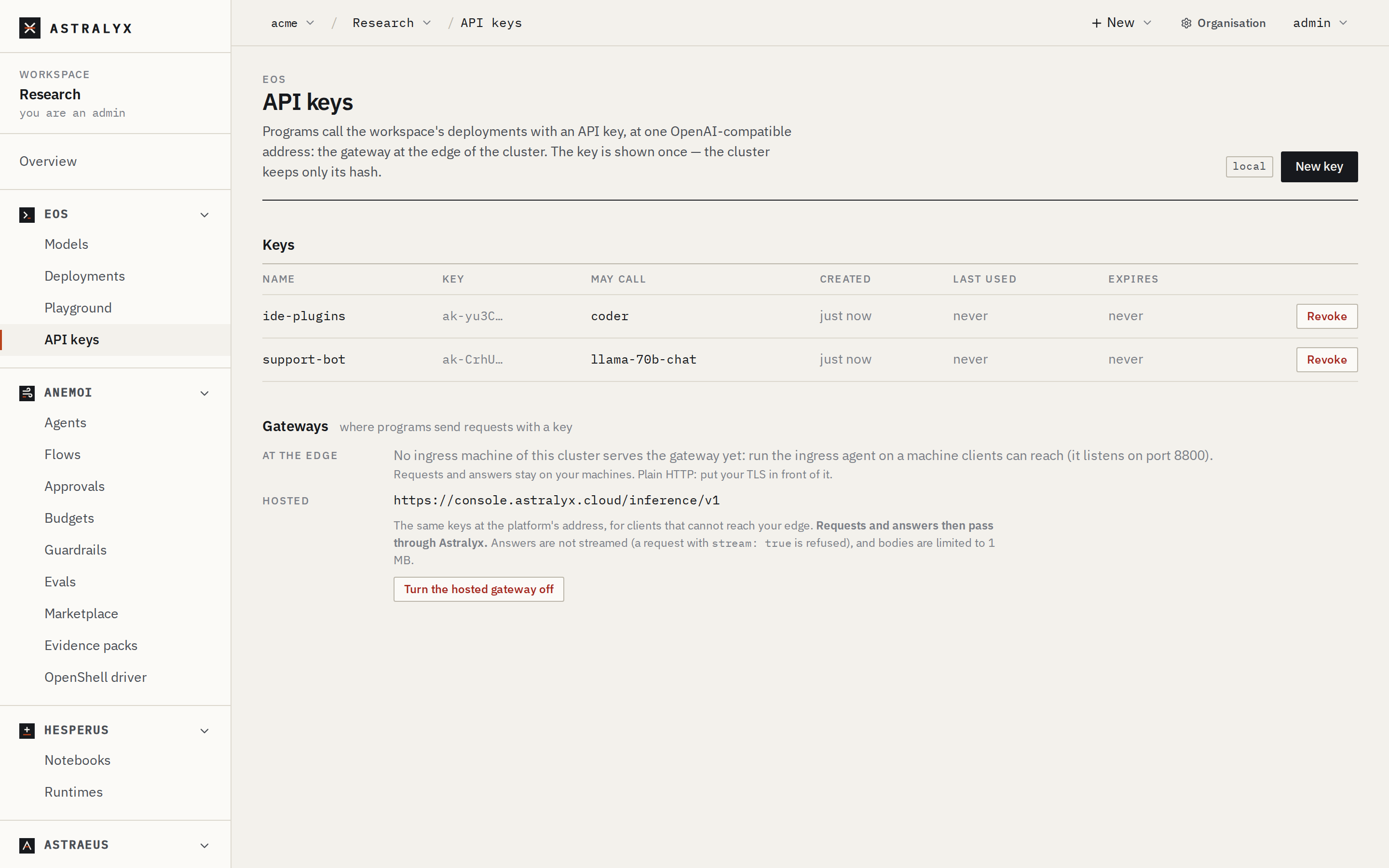Image resolution: width=1389 pixels, height=868 pixels.
Task: Open the acme organisation dropdown
Action: tap(293, 23)
